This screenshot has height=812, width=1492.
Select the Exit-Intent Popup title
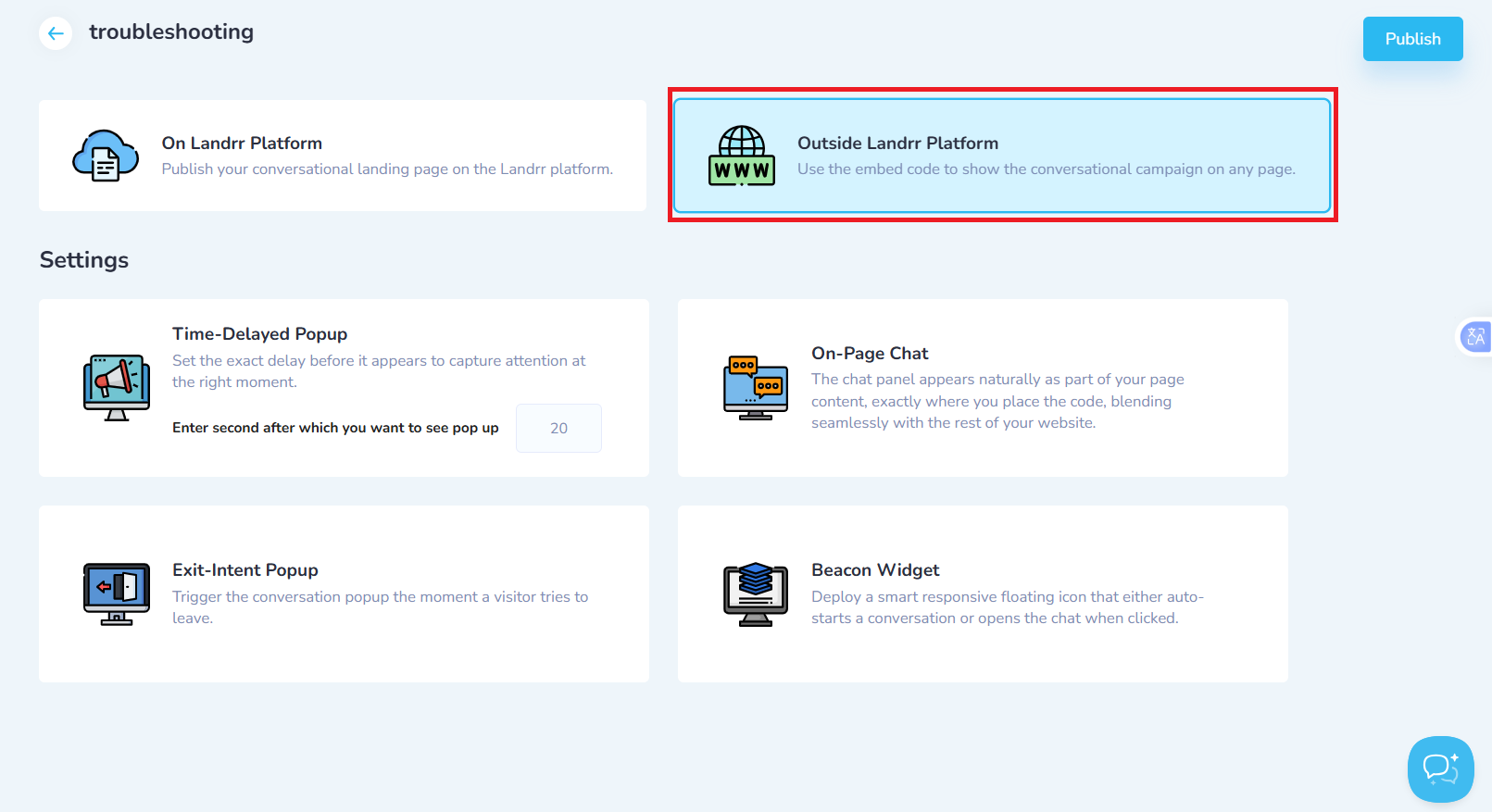coord(245,569)
